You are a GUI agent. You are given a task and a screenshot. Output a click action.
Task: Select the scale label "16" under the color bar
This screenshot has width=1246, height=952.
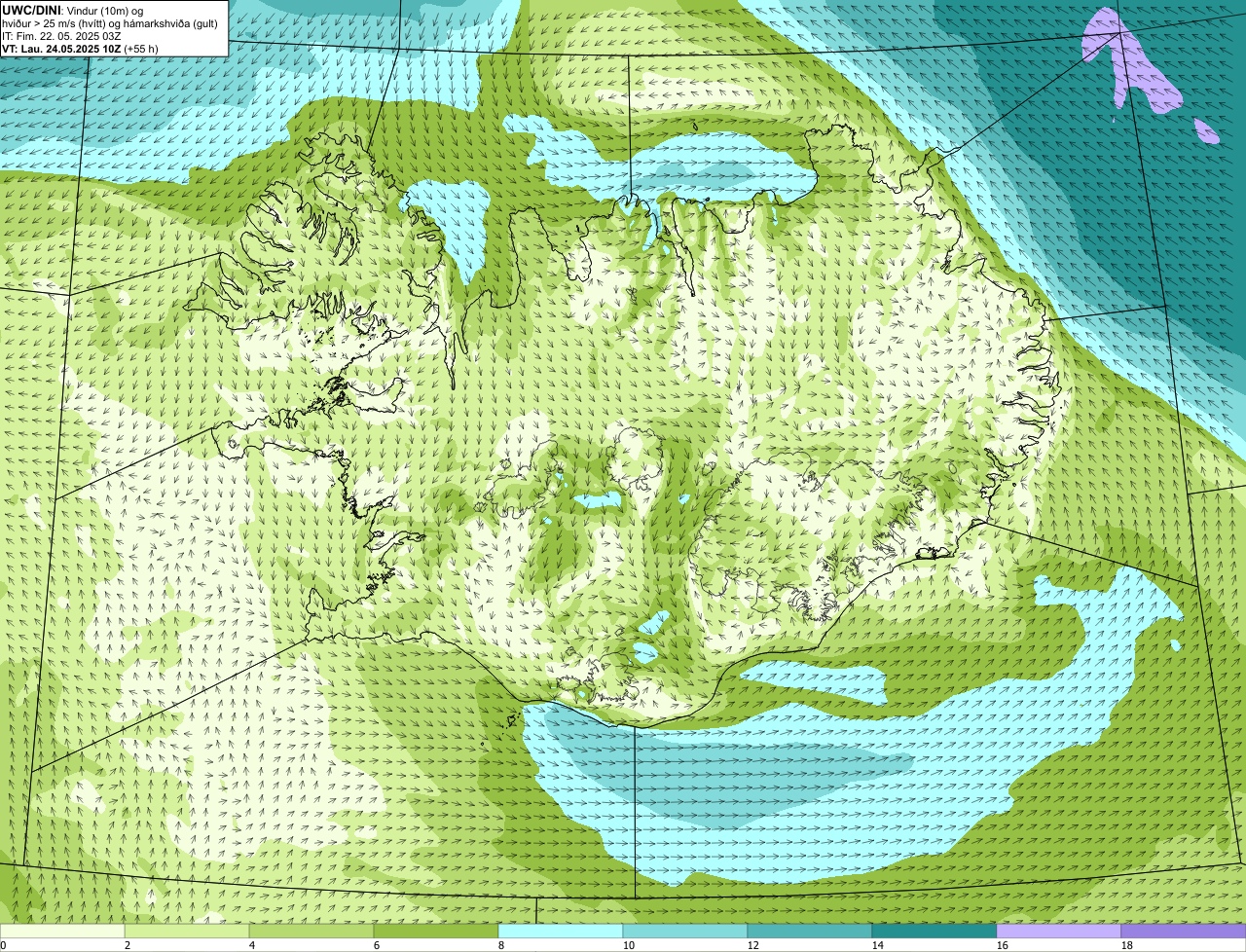click(1003, 945)
